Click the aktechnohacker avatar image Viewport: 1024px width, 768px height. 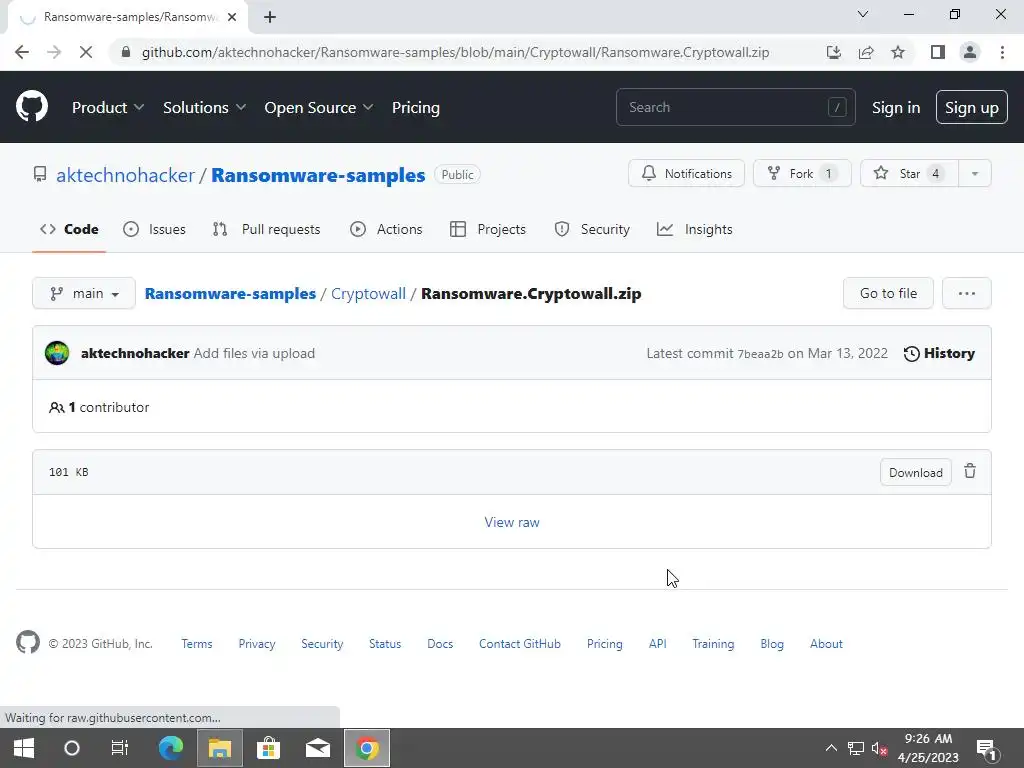coord(57,353)
